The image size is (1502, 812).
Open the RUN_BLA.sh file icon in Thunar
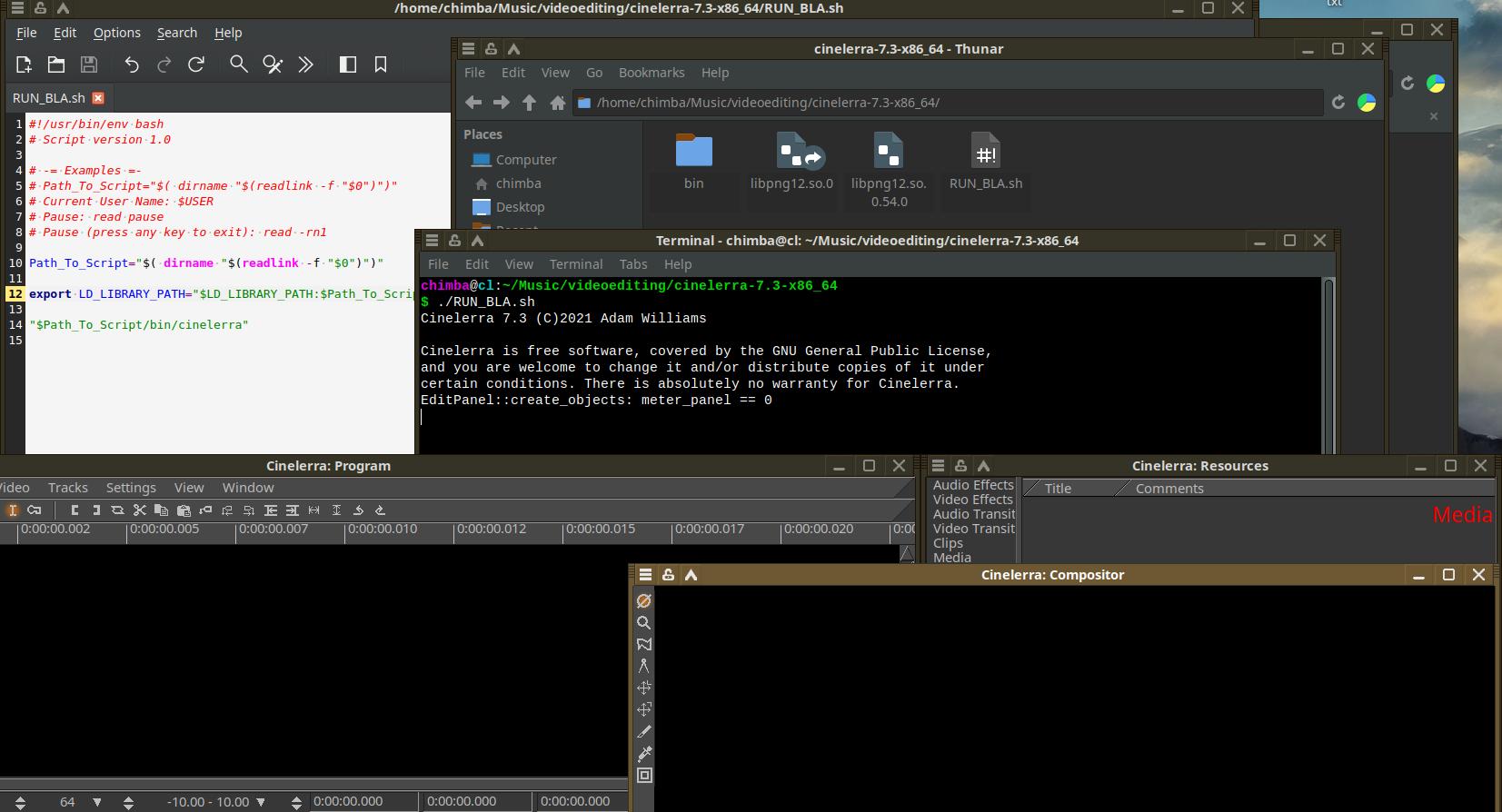[x=985, y=152]
